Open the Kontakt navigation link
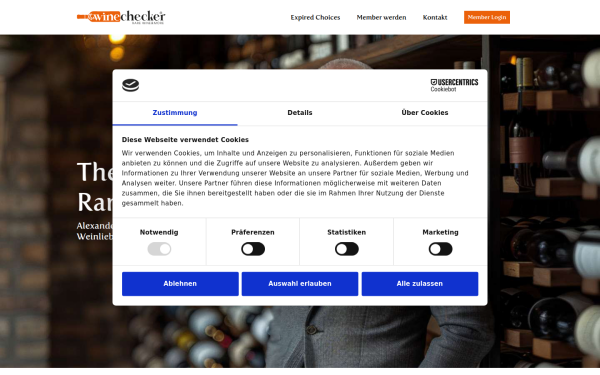 click(435, 18)
